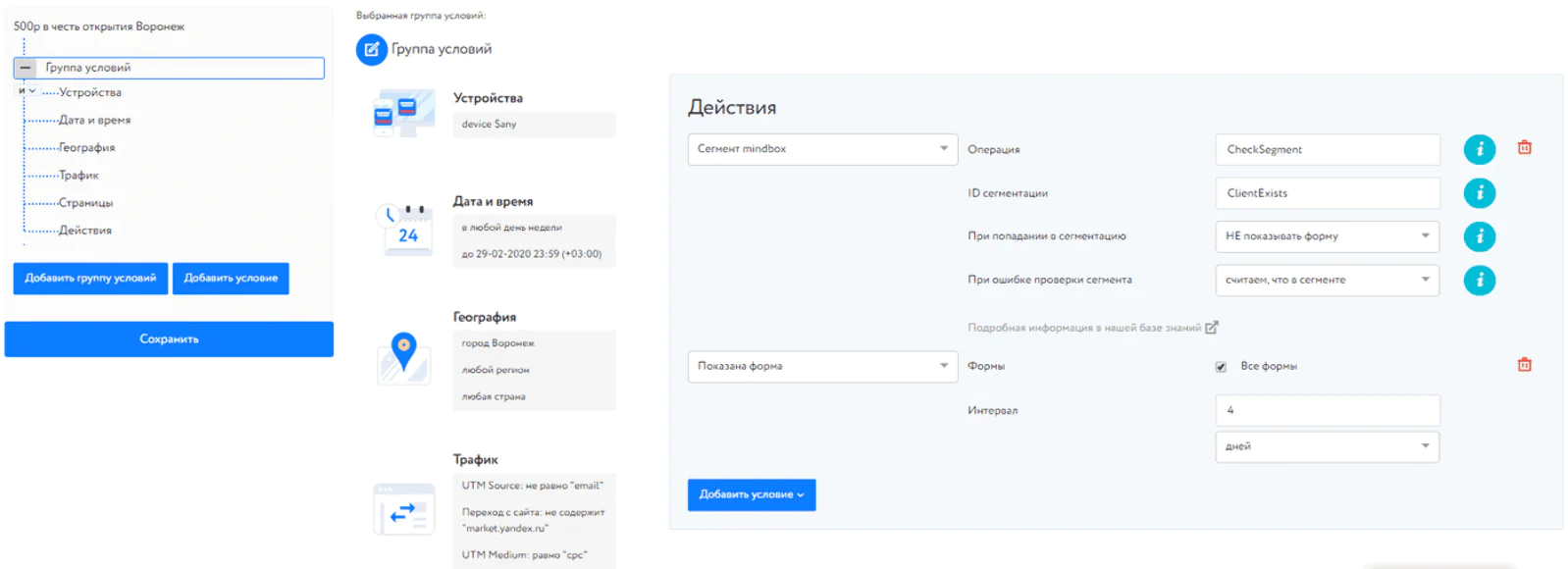Click the edit pencil icon beside Группа условий
Viewport: 1568px width, 569px height.
tap(371, 49)
